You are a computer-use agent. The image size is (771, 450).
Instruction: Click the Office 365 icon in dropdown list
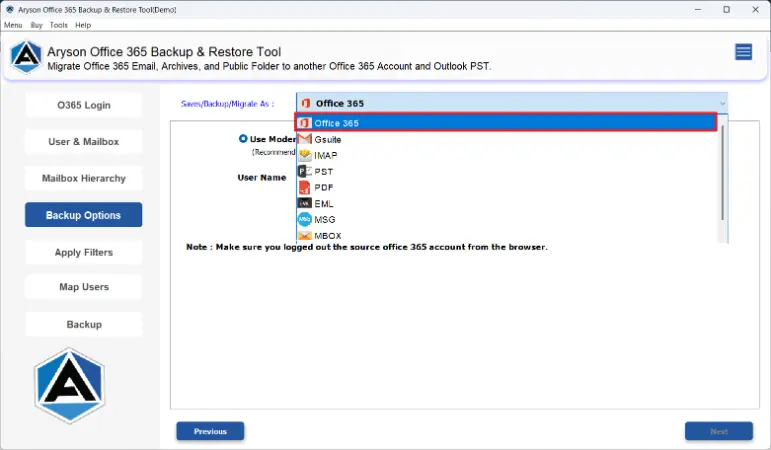[305, 122]
